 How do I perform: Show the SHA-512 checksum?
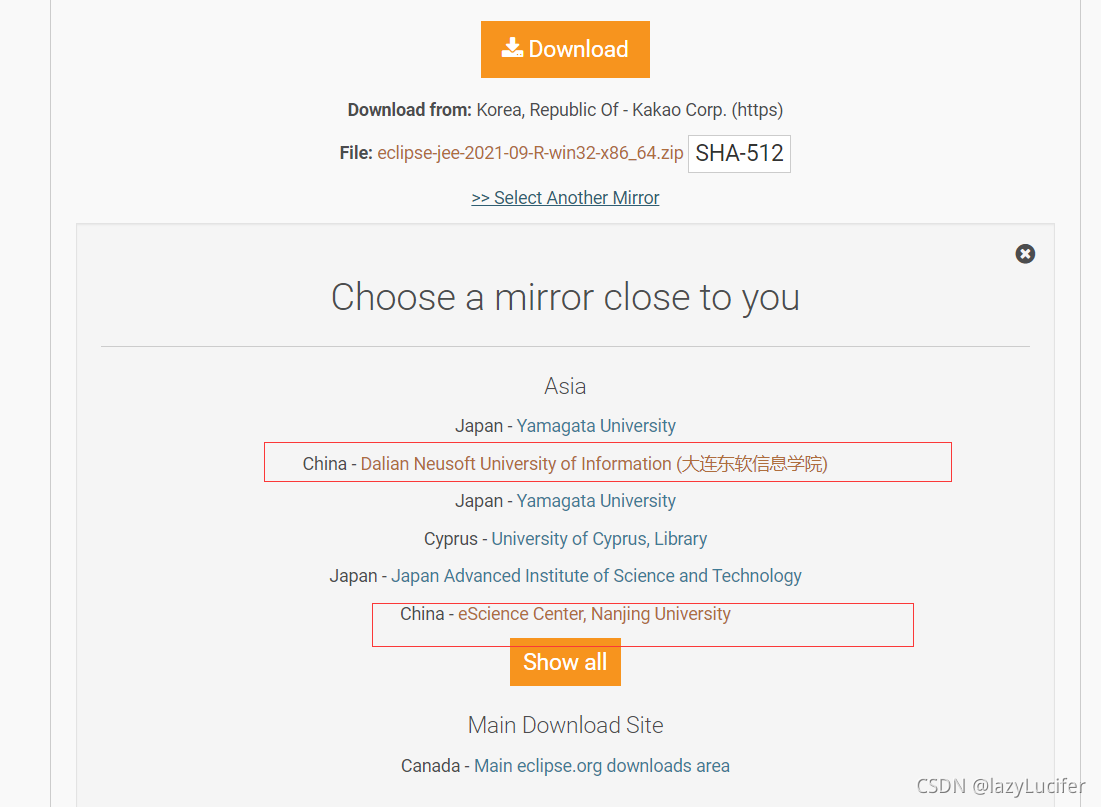[739, 153]
